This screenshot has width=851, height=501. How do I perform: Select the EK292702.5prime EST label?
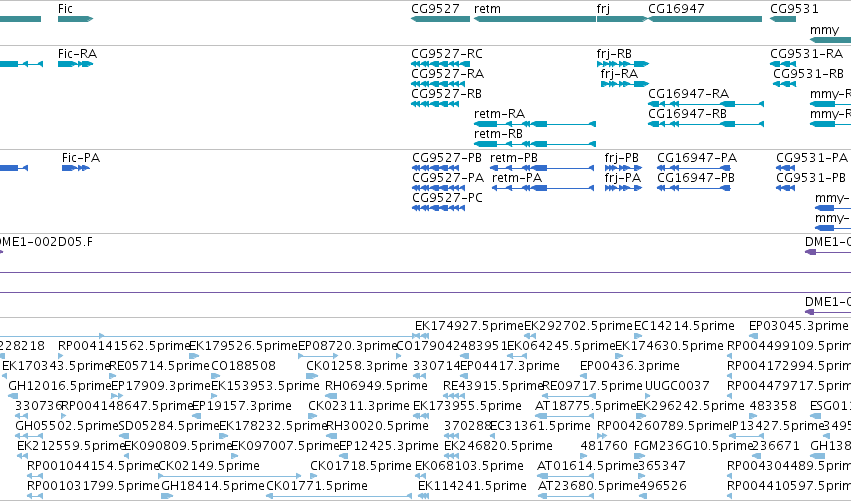coord(579,326)
